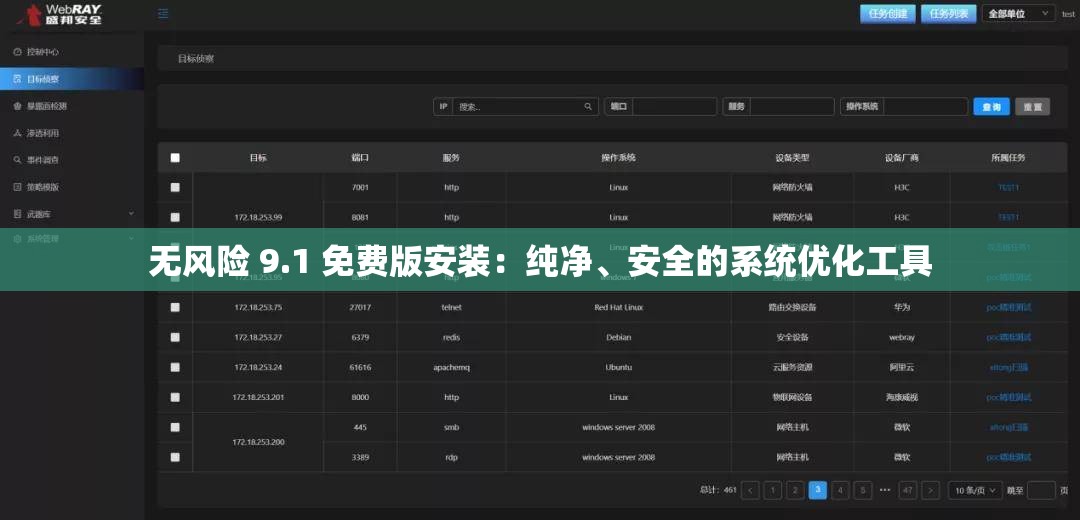Check the row for 172.18.253.201
Image resolution: width=1080 pixels, height=520 pixels.
(x=175, y=397)
